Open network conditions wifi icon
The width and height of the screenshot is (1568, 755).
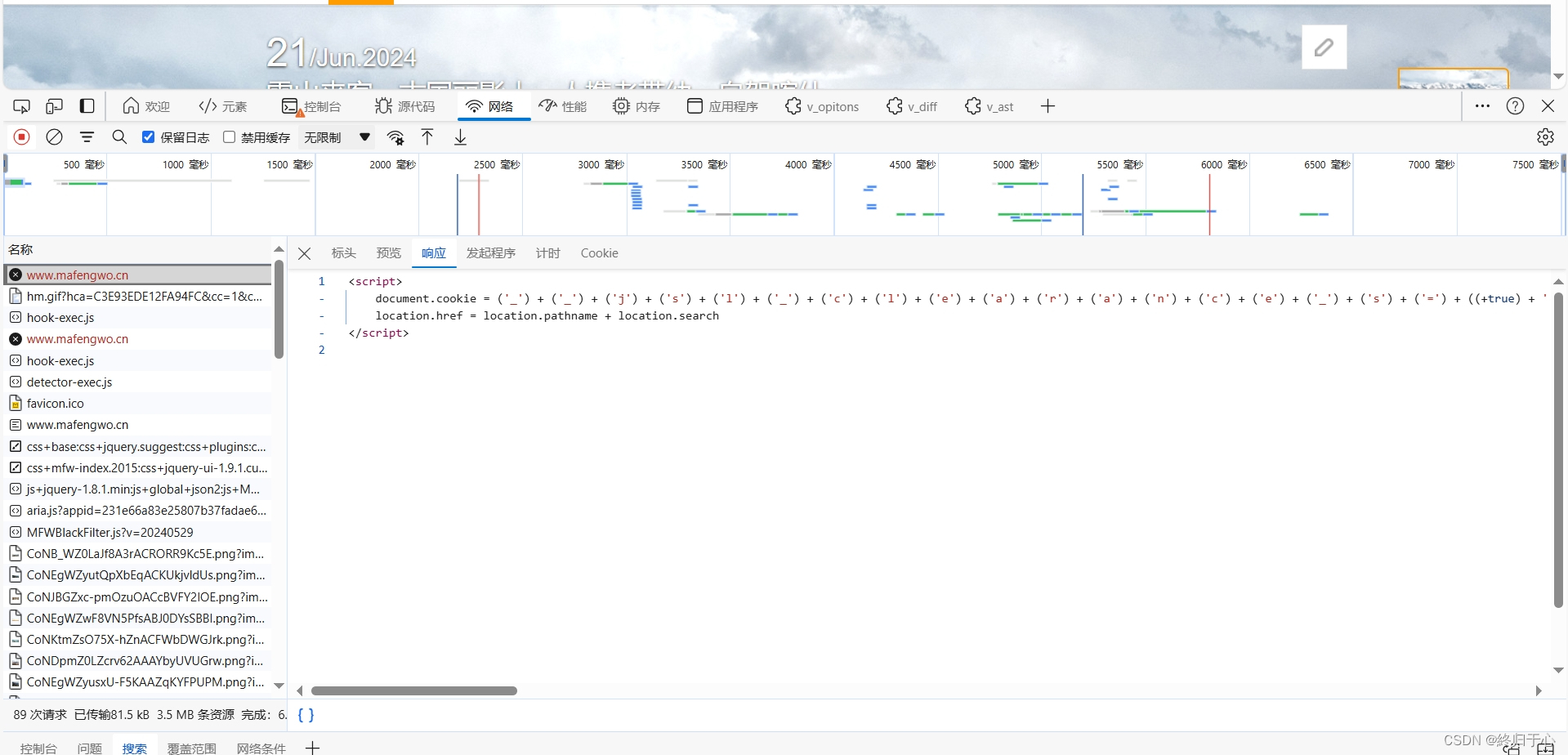(395, 137)
